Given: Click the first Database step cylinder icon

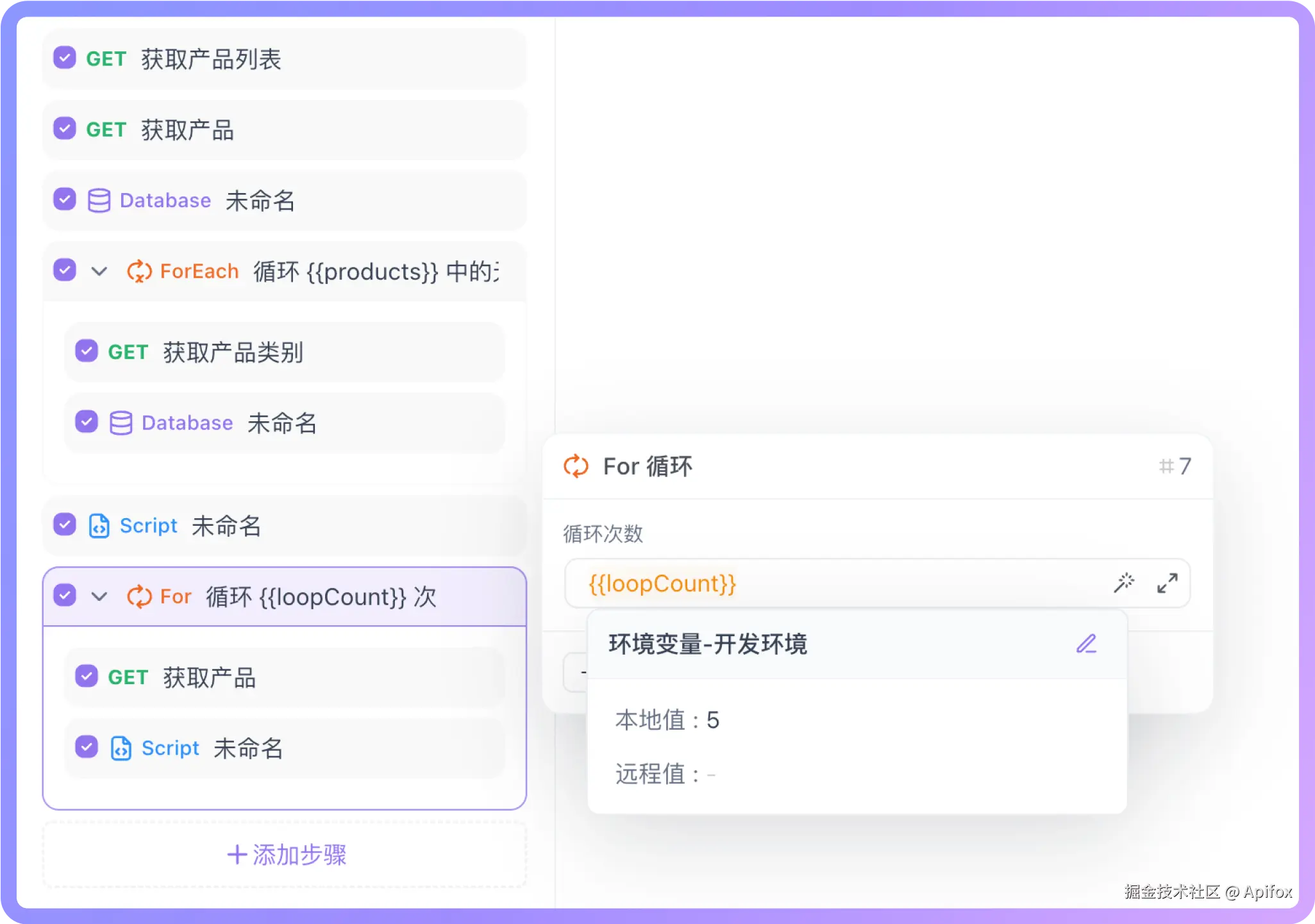Looking at the screenshot, I should click(x=99, y=201).
